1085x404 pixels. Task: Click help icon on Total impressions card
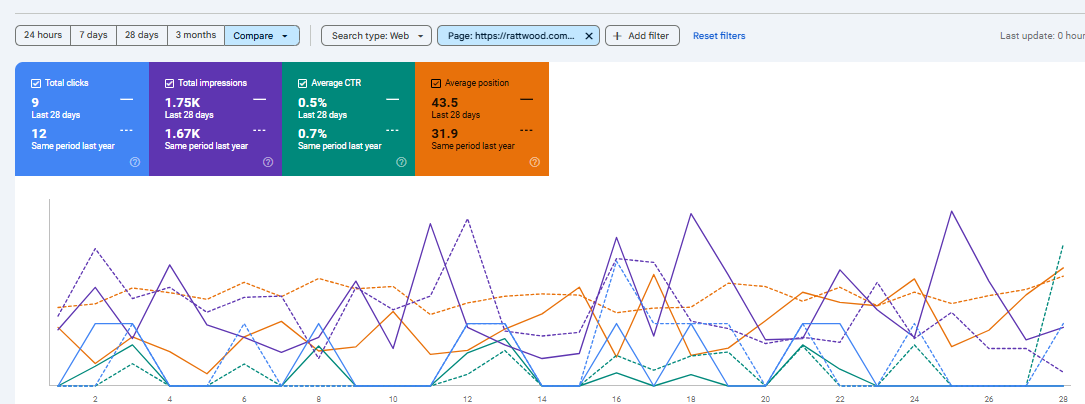267,162
